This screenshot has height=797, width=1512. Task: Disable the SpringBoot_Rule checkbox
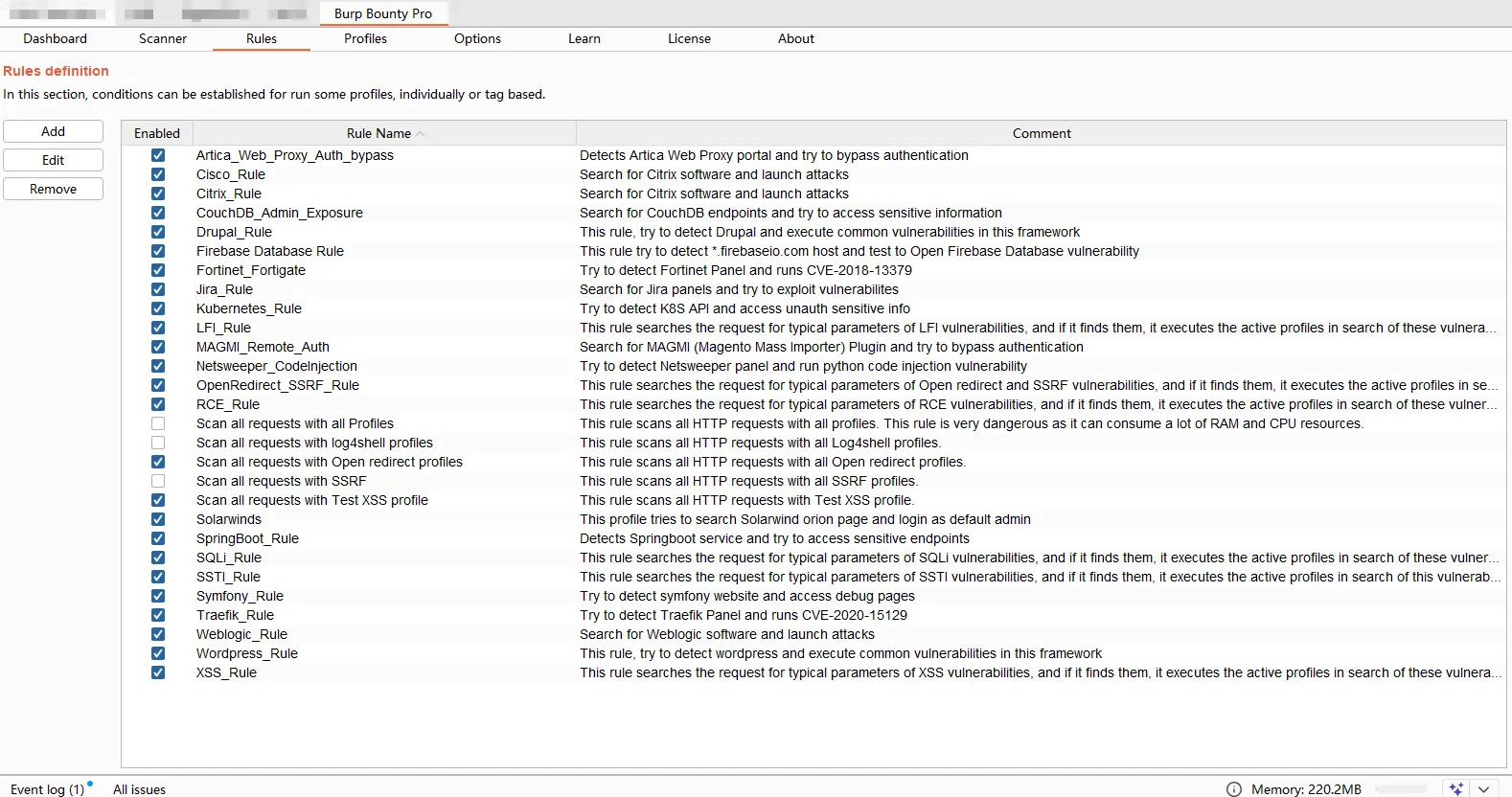(158, 538)
